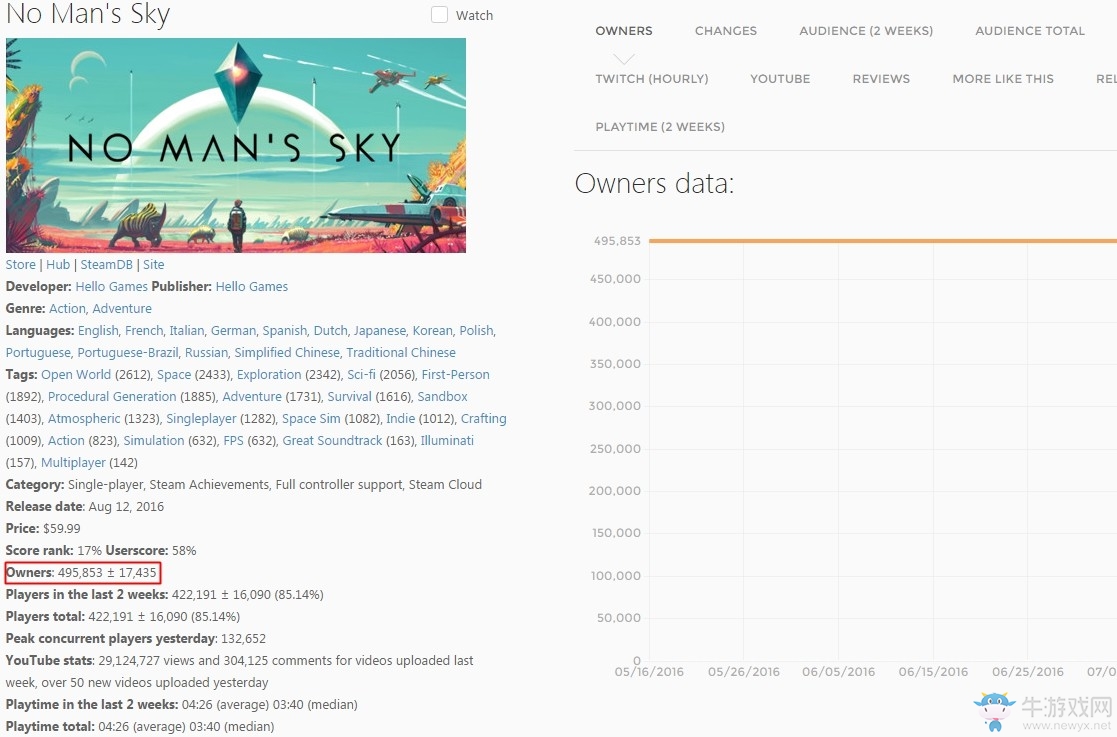Image resolution: width=1117 pixels, height=737 pixels.
Task: Open the Indie tag
Action: coord(400,419)
